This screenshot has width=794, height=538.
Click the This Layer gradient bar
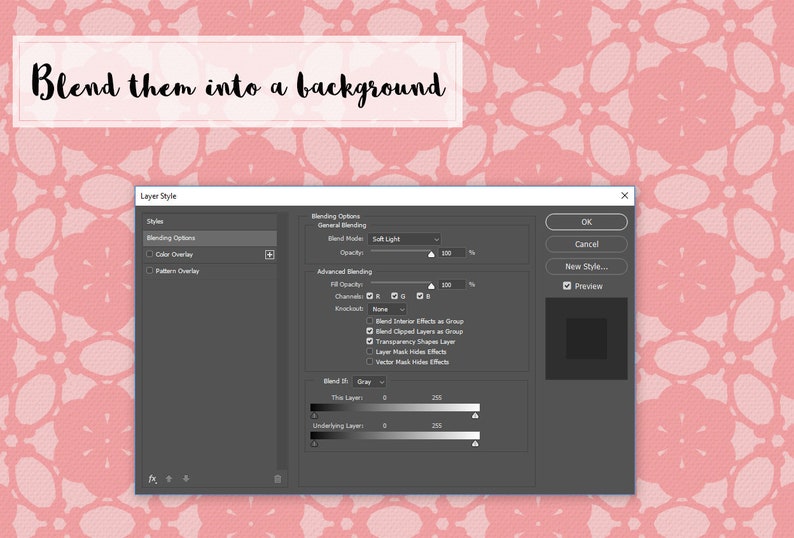tap(395, 407)
